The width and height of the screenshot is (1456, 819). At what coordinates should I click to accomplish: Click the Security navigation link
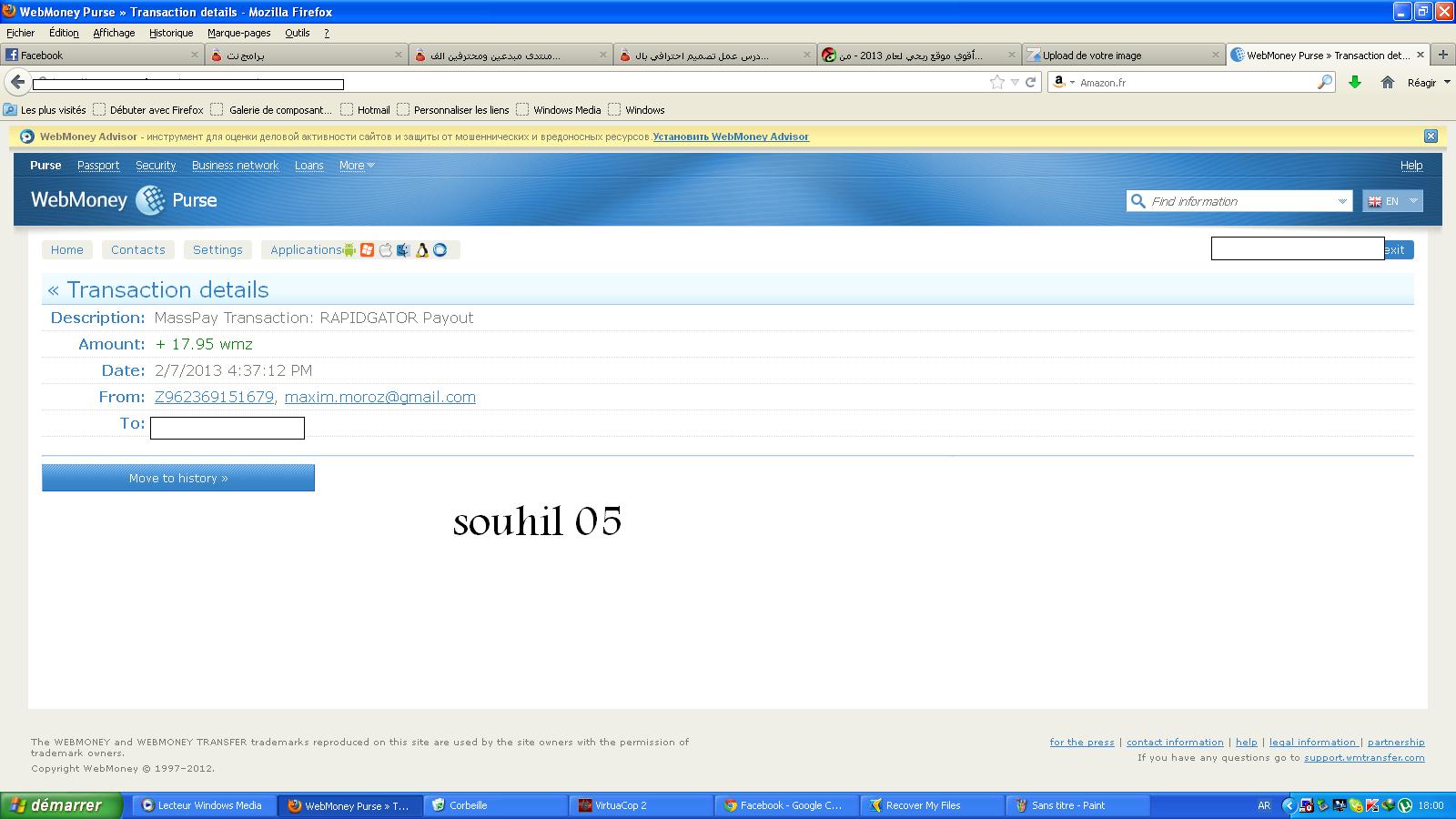[x=156, y=166]
